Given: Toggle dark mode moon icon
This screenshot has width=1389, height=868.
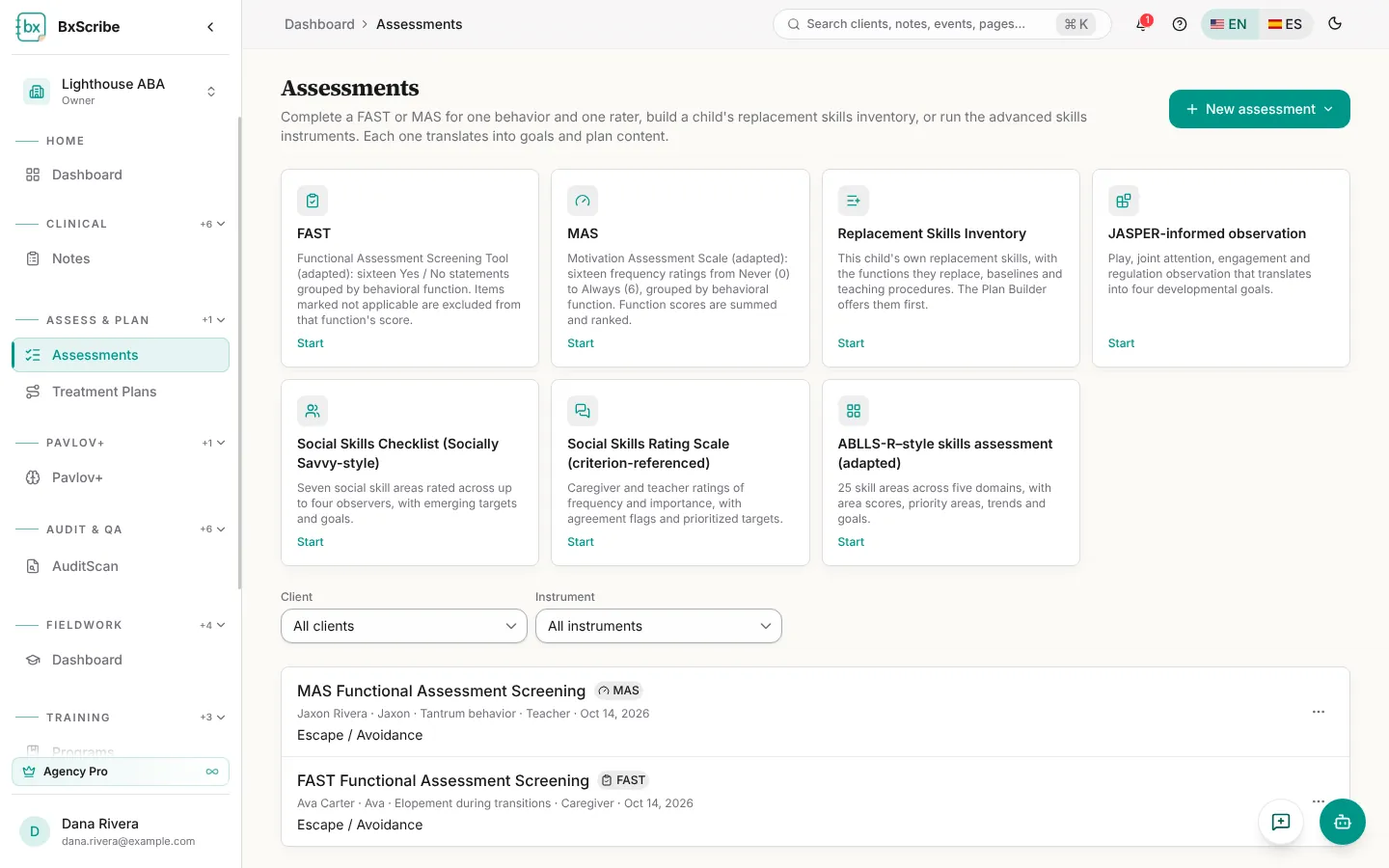Looking at the screenshot, I should (1335, 24).
